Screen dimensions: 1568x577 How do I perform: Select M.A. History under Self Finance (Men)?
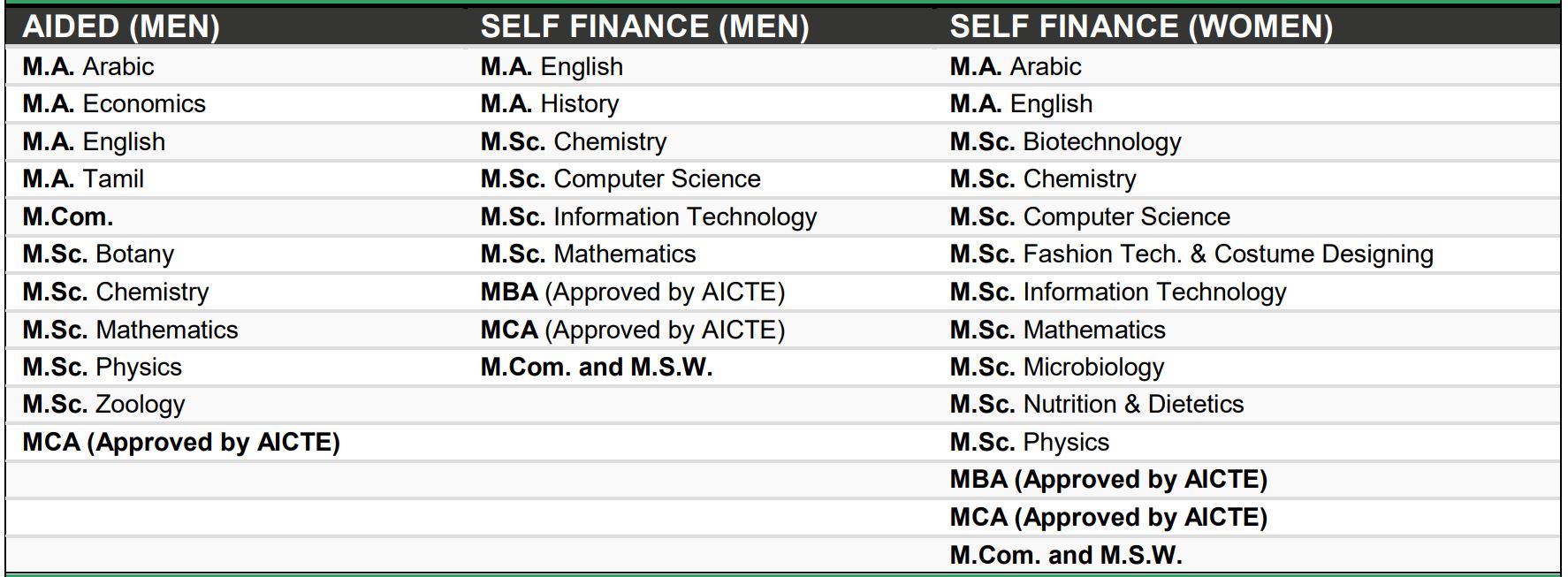tap(550, 103)
